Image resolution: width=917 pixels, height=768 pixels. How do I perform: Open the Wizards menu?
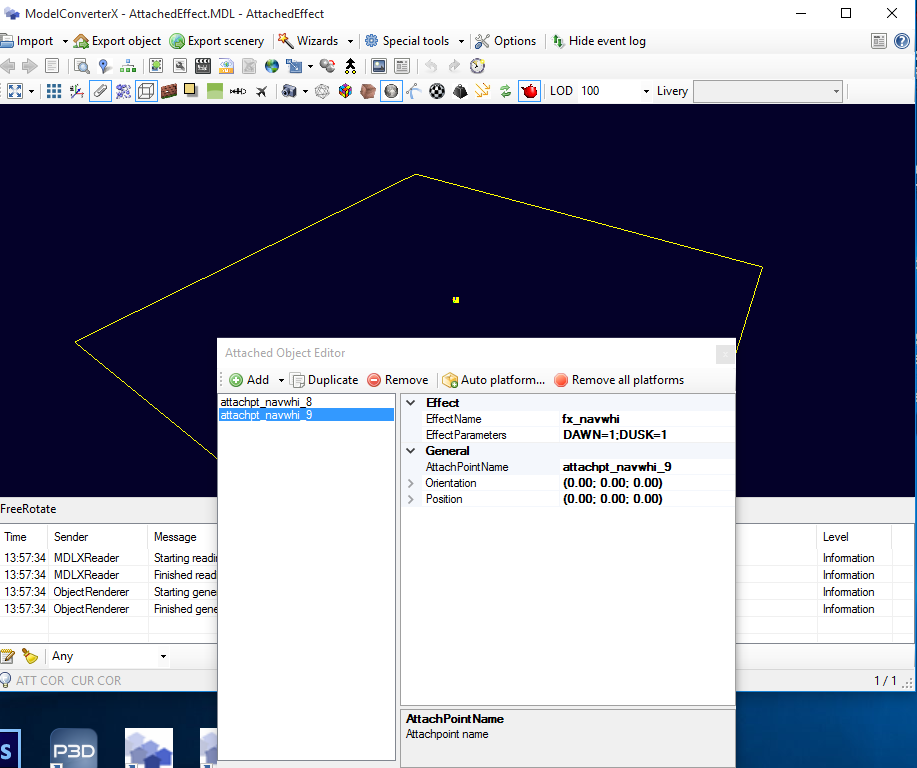(x=316, y=41)
